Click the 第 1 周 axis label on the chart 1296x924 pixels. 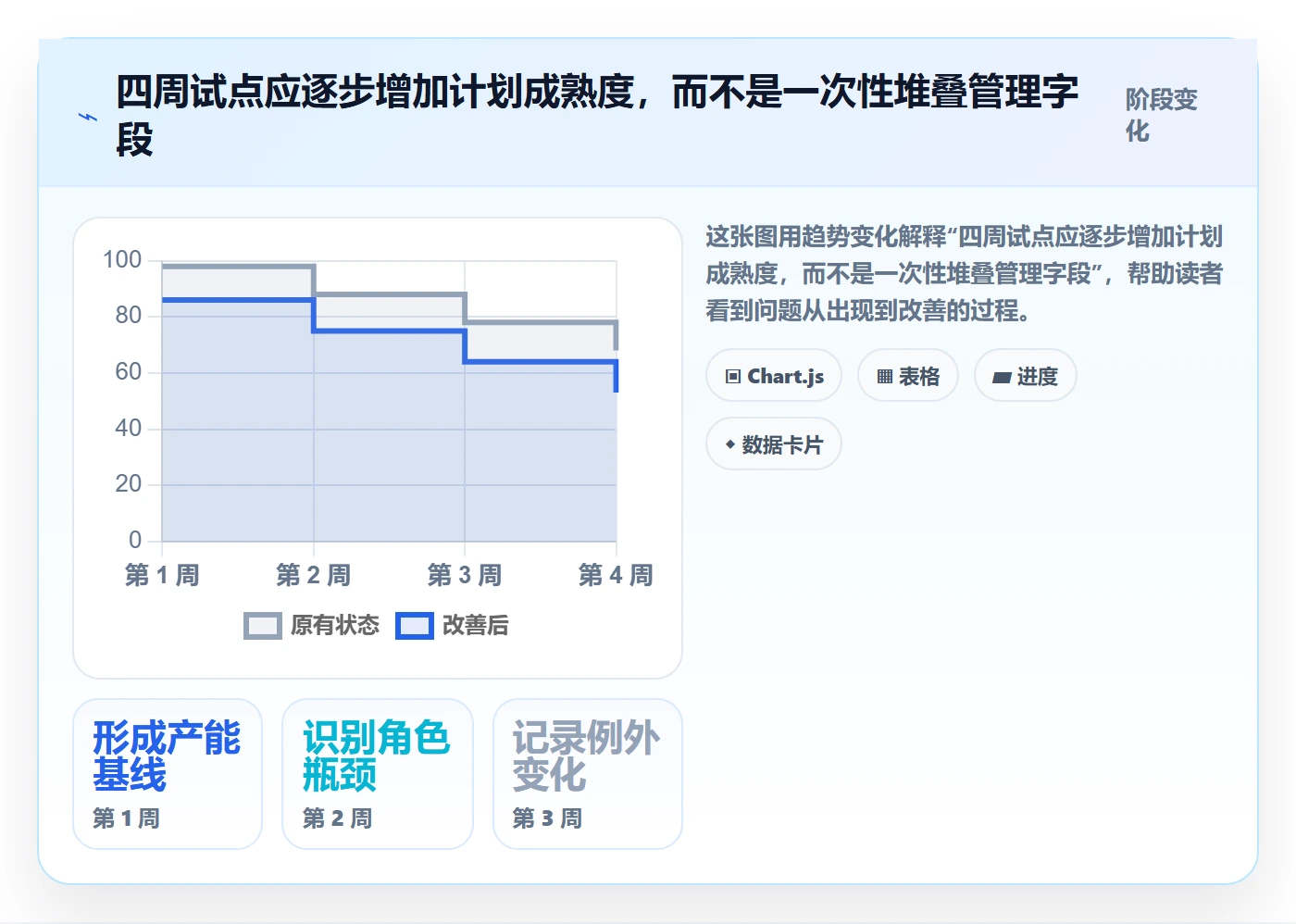click(162, 575)
